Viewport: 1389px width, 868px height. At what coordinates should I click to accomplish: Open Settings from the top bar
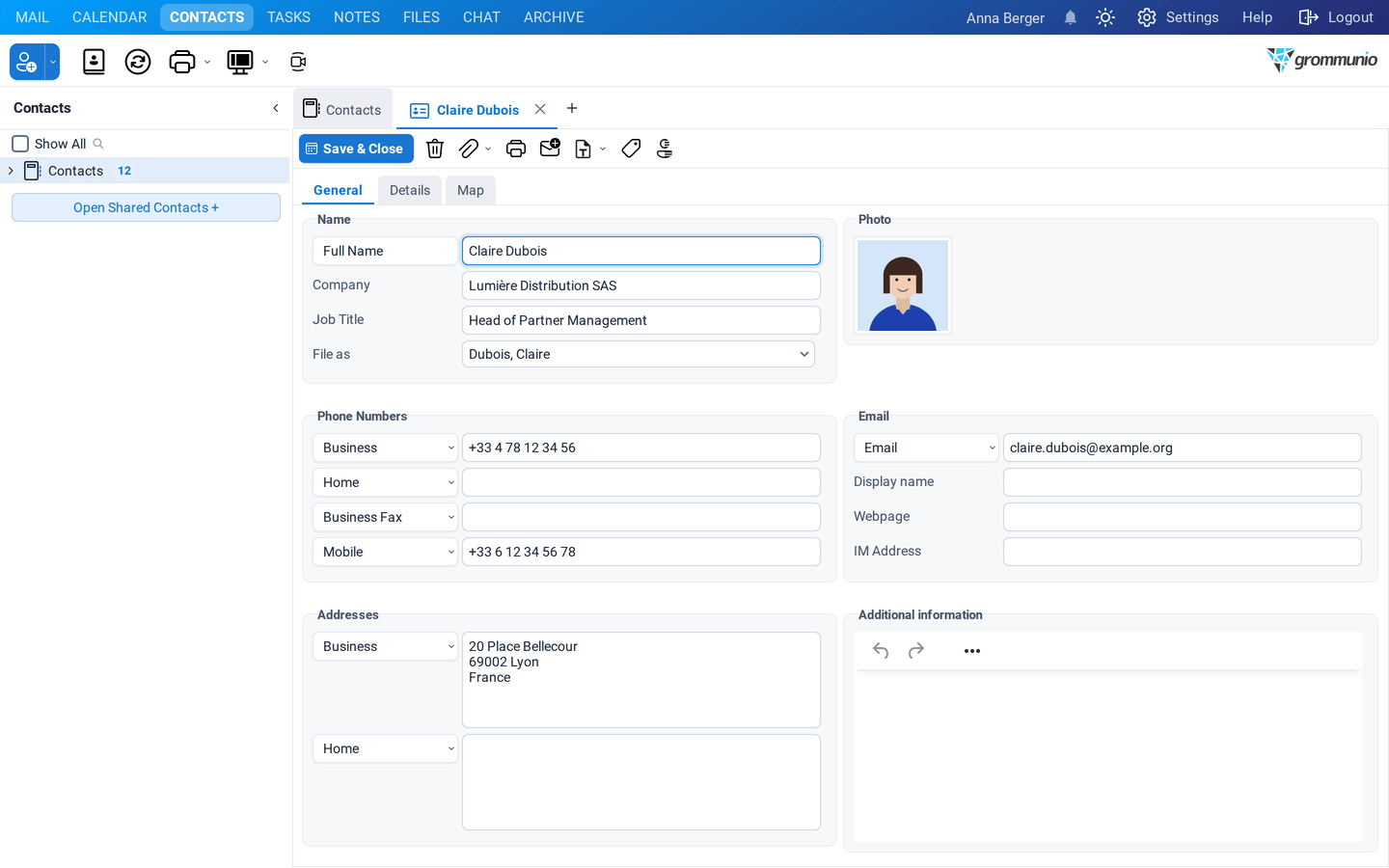1178,17
